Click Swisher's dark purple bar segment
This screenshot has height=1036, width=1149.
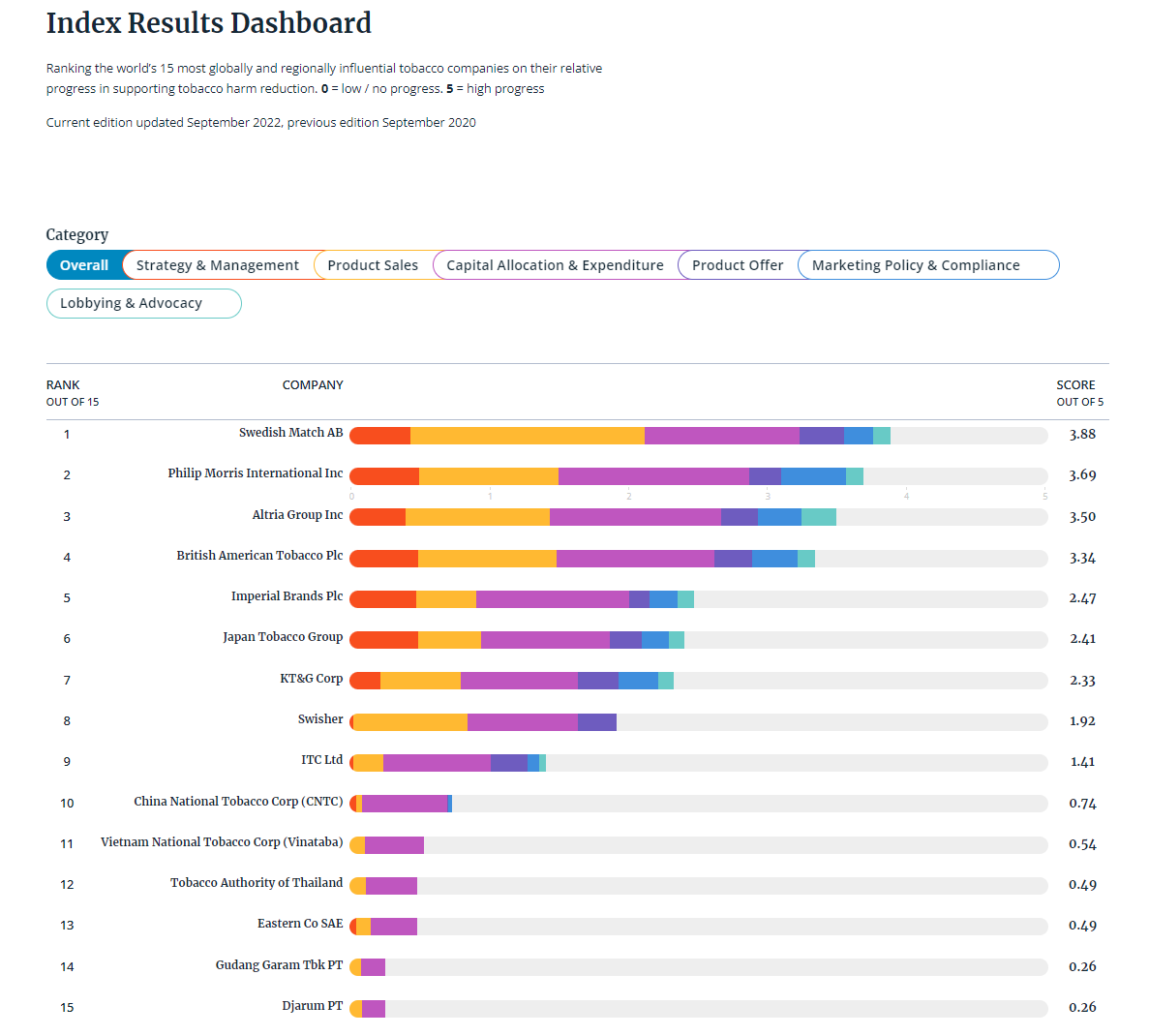tap(596, 722)
